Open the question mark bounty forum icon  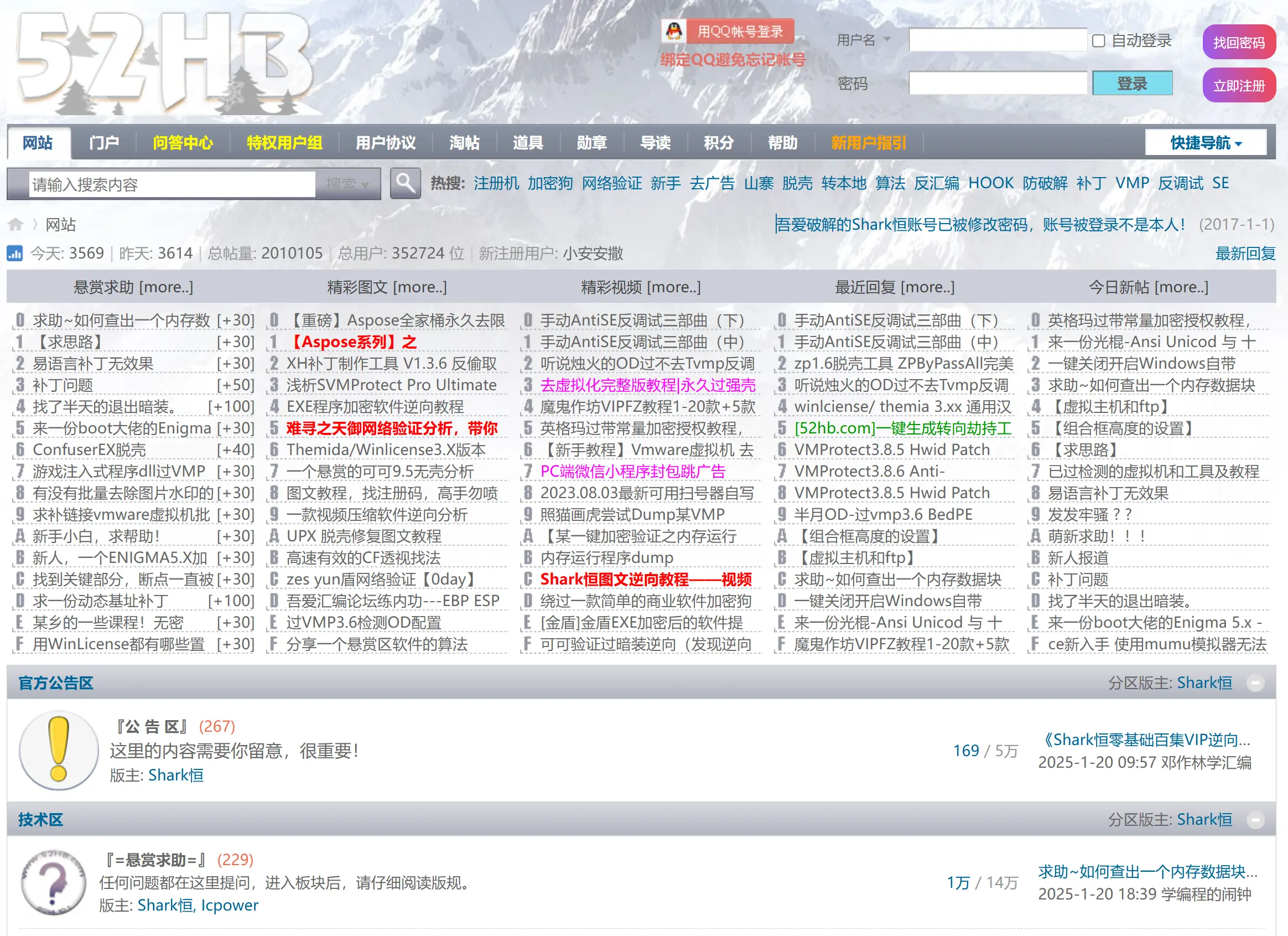click(x=53, y=882)
